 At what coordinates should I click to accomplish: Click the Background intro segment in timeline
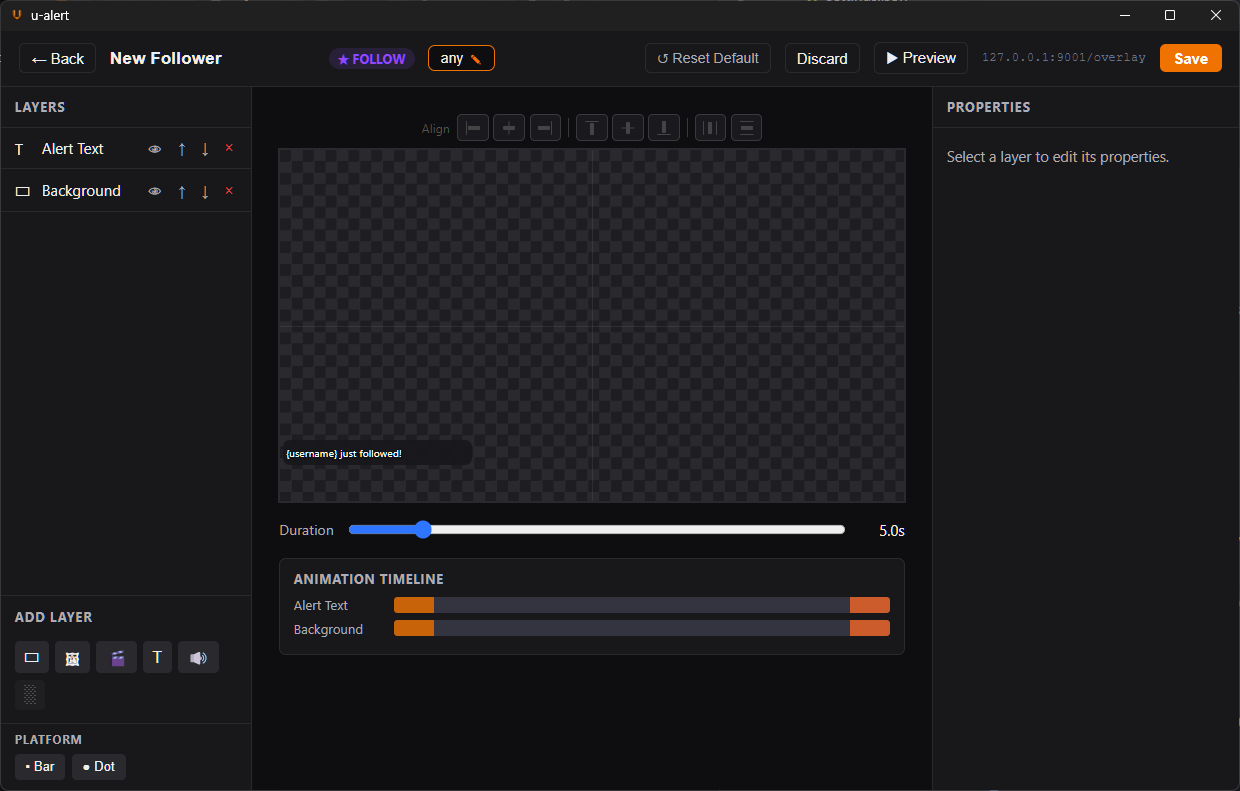414,629
